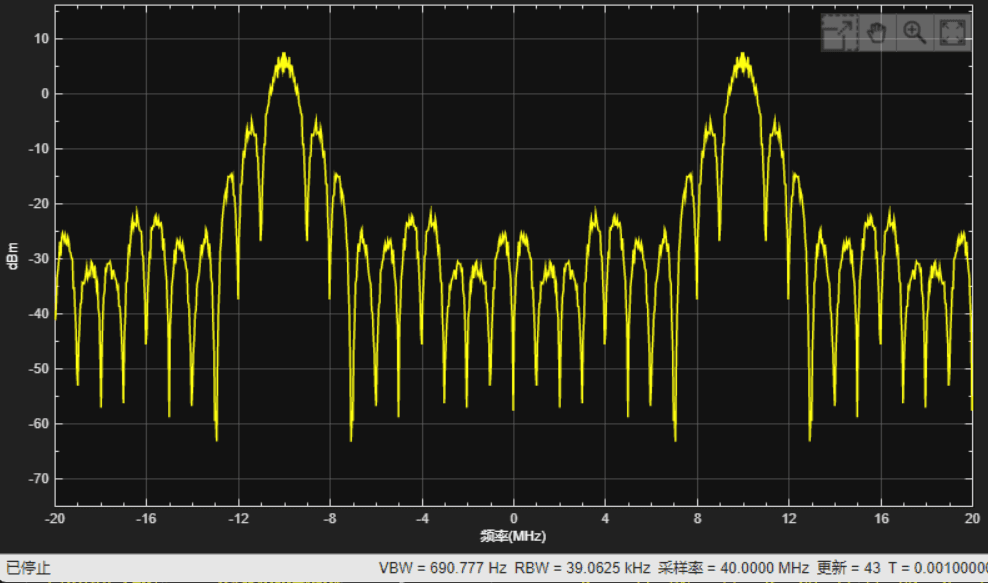Maximize the axes with the expand icon
The width and height of the screenshot is (988, 583).
pyautogui.click(x=952, y=32)
